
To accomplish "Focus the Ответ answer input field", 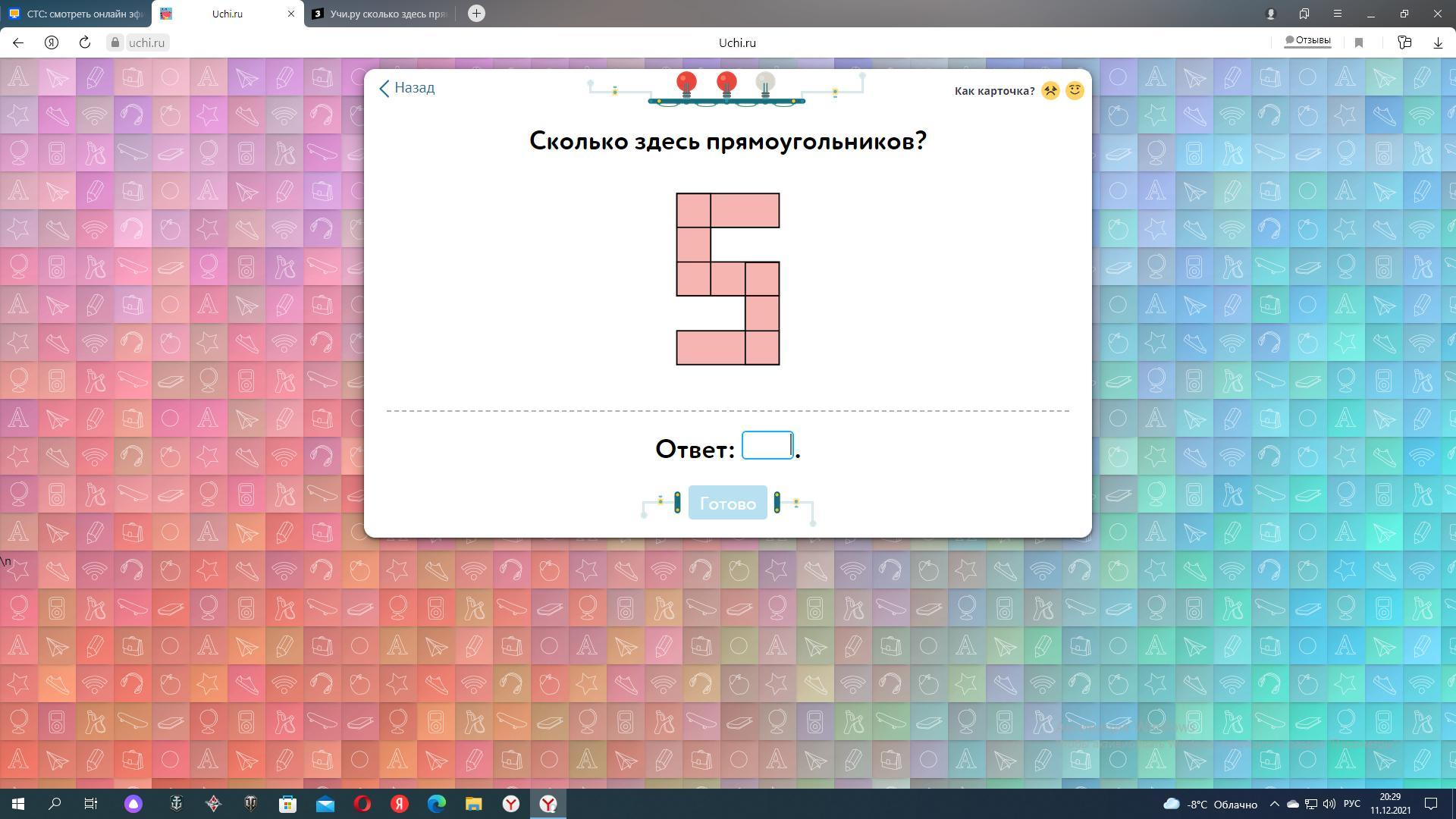I will pyautogui.click(x=767, y=446).
